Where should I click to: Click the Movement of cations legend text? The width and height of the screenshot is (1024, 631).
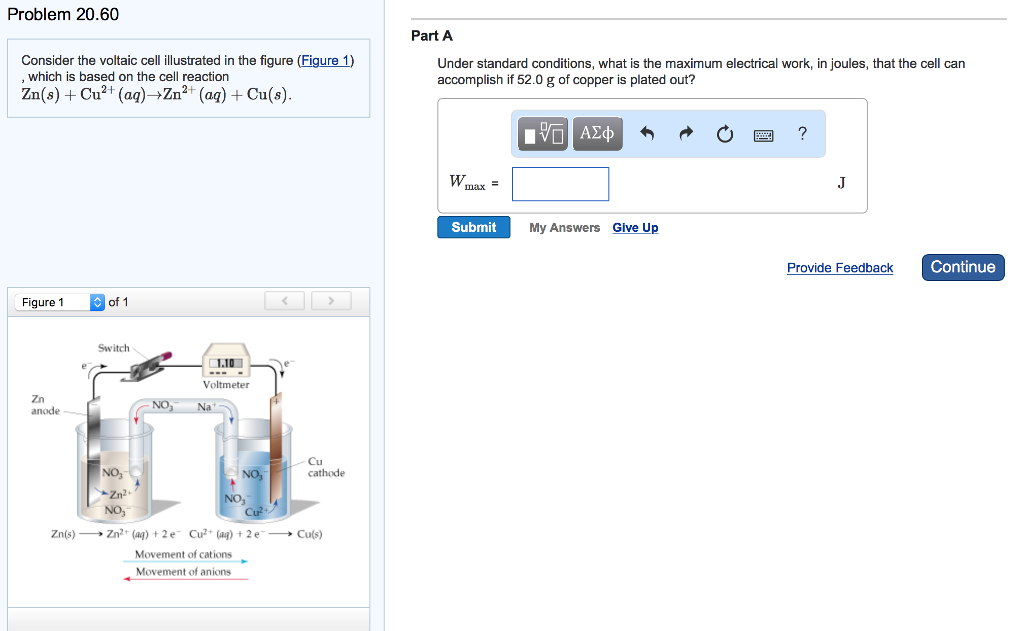pyautogui.click(x=184, y=554)
